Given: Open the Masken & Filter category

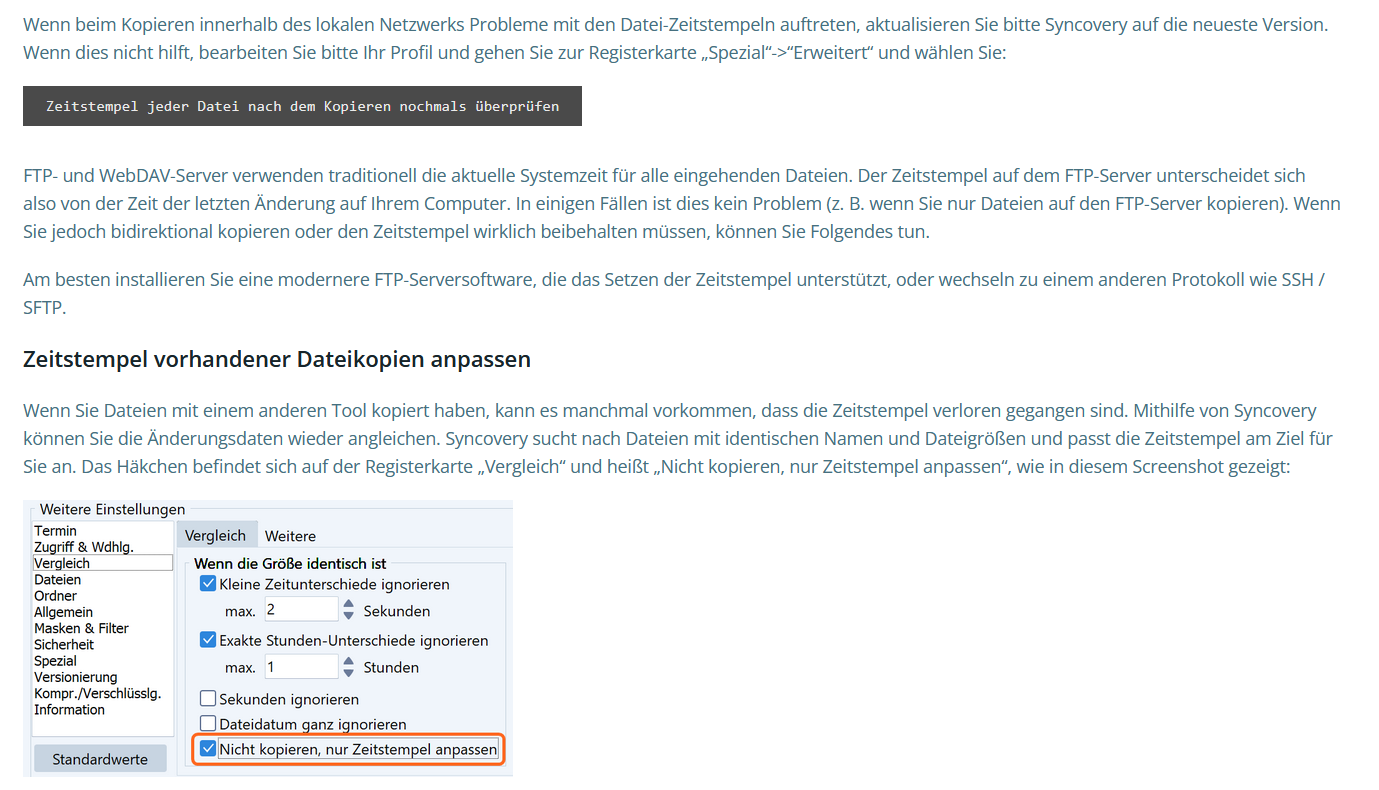Looking at the screenshot, I should [x=81, y=628].
